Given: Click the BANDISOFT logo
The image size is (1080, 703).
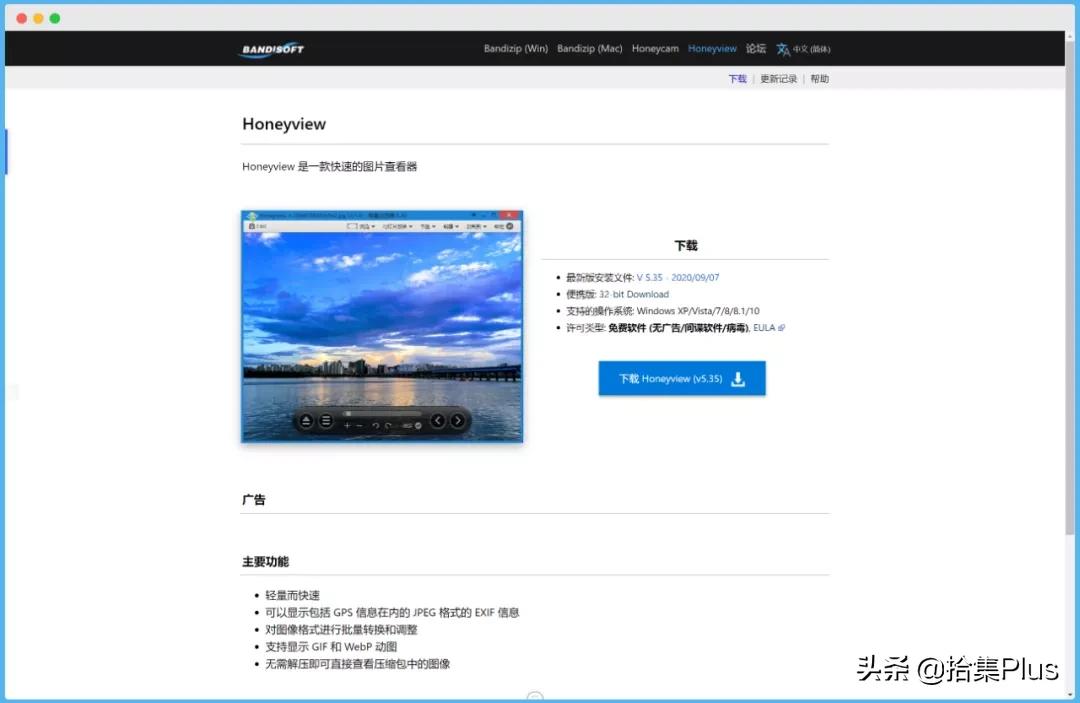Looking at the screenshot, I should 271,48.
